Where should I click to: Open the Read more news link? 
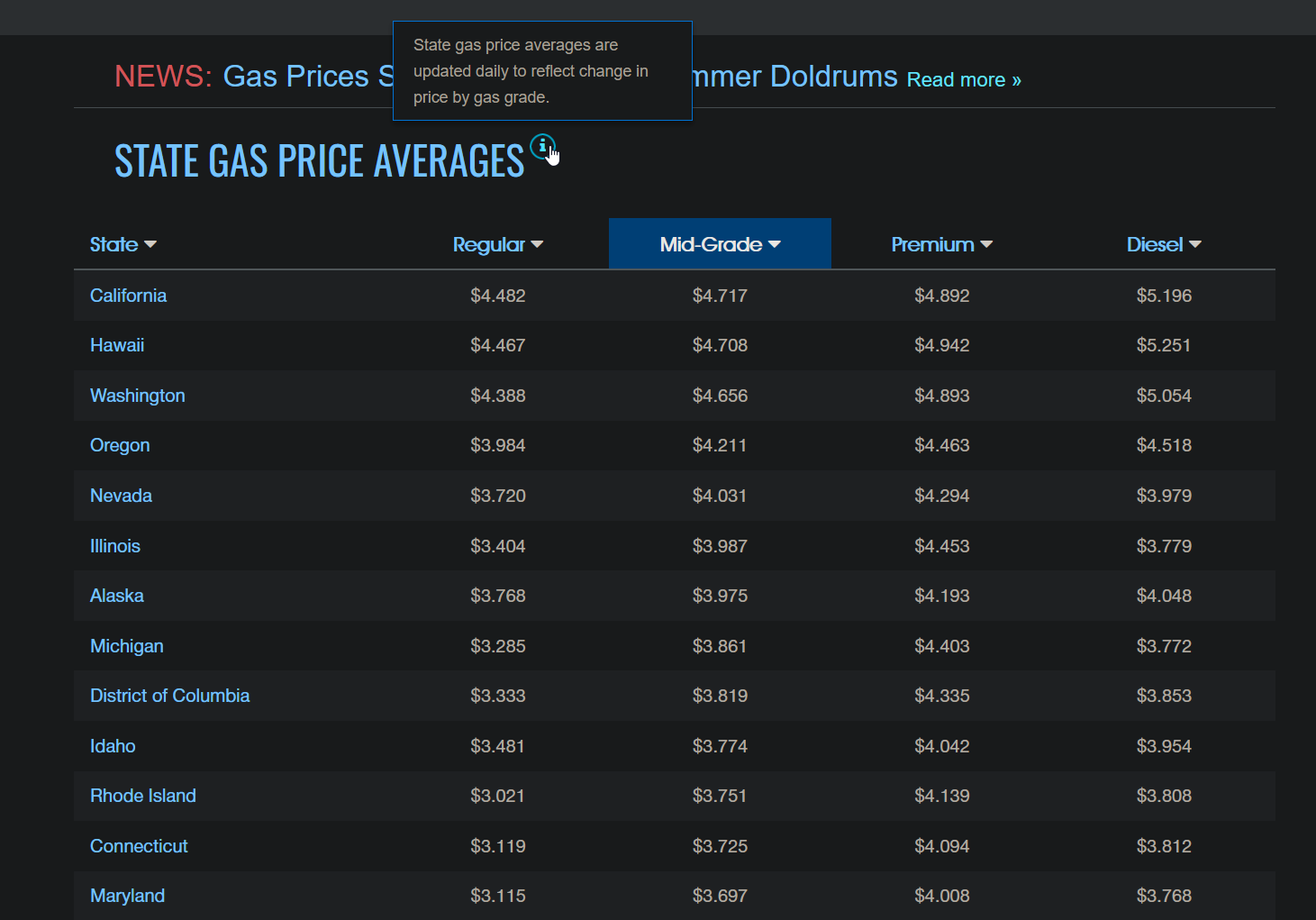tap(964, 80)
